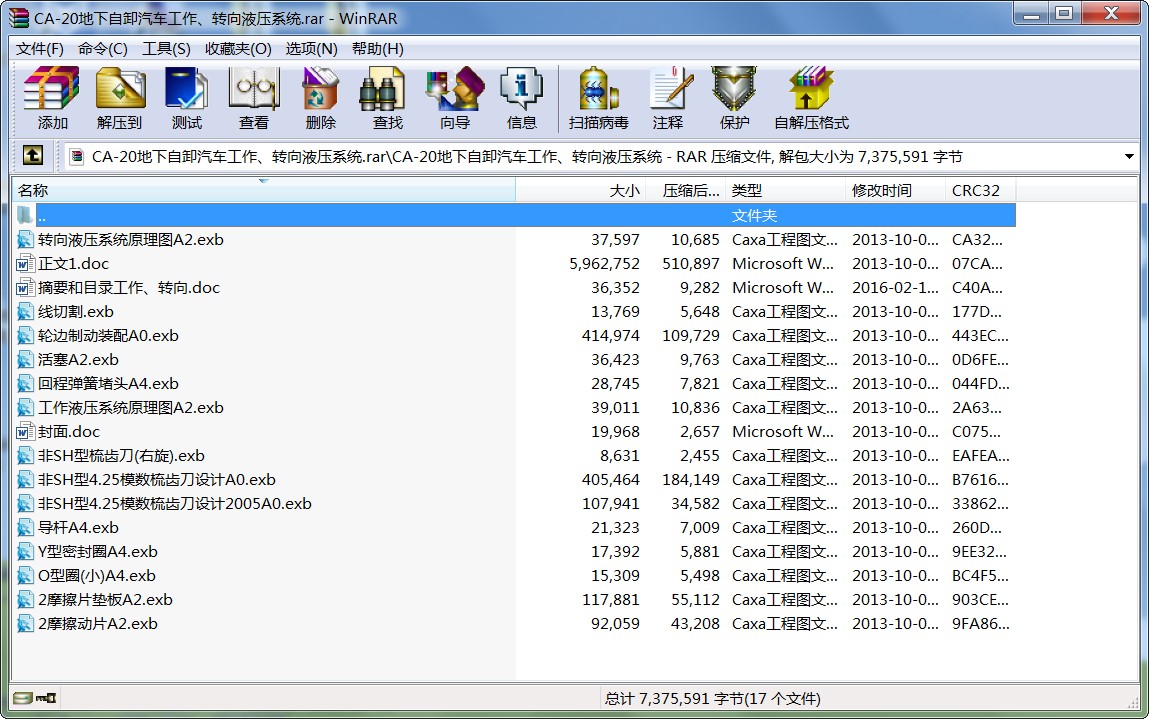This screenshot has width=1149, height=719.
Task: Sort by 修改时间 column header
Action: tap(895, 191)
